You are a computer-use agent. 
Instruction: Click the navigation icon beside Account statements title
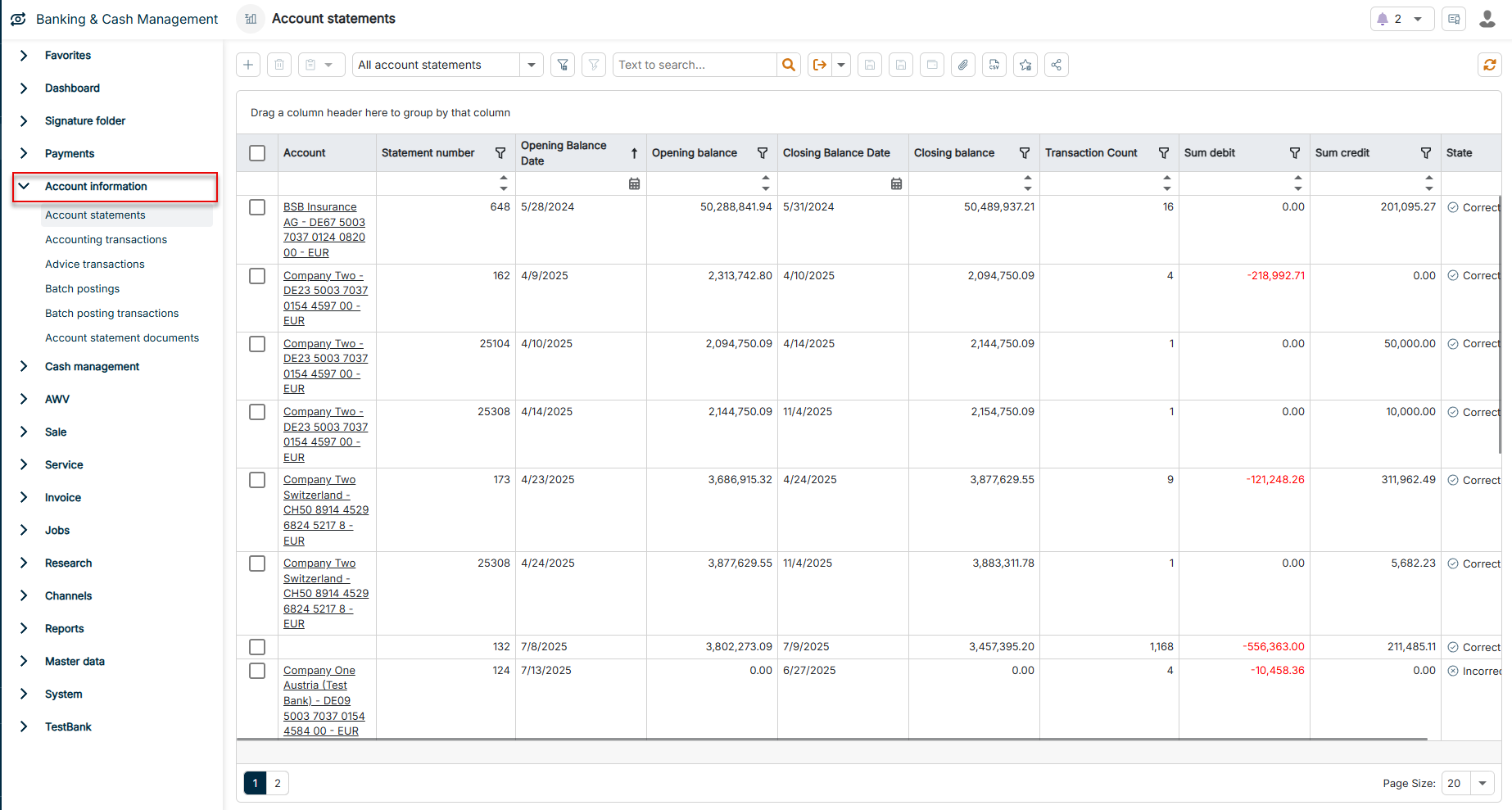[x=251, y=19]
